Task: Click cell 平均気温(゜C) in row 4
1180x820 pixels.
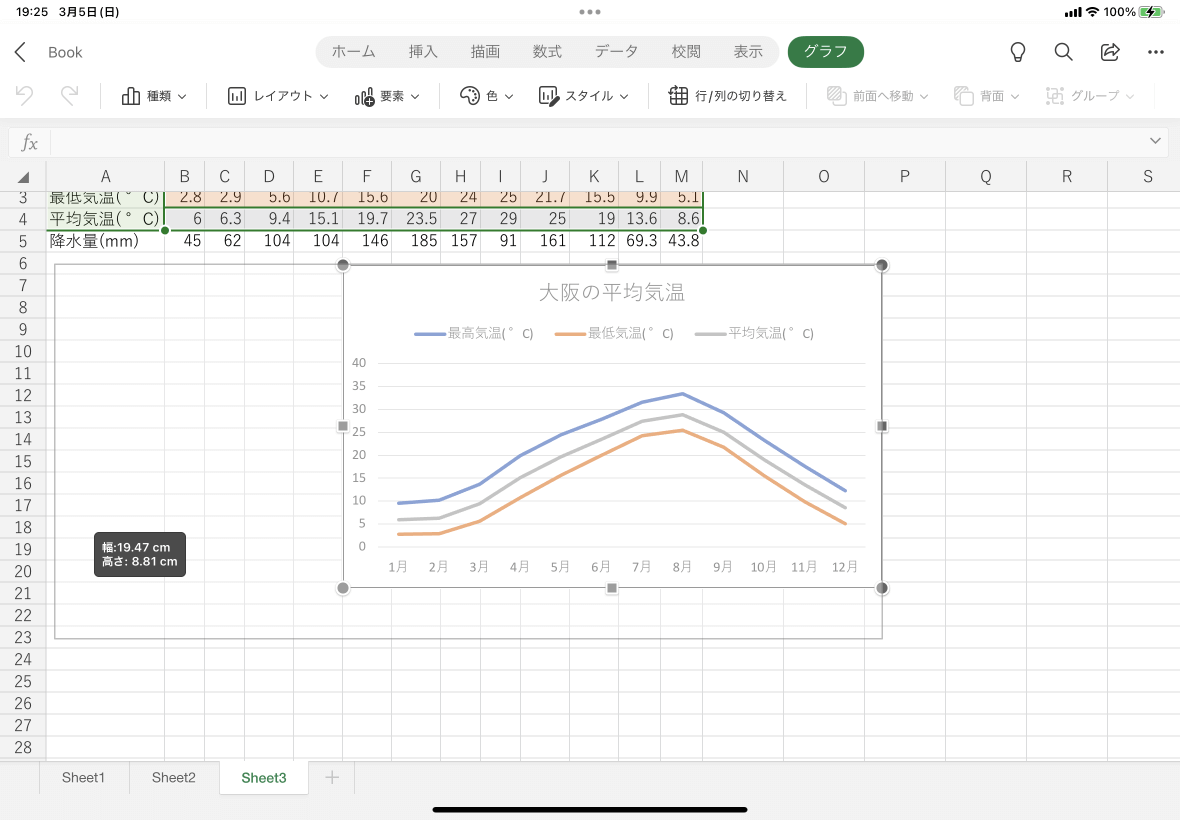Action: pyautogui.click(x=105, y=219)
